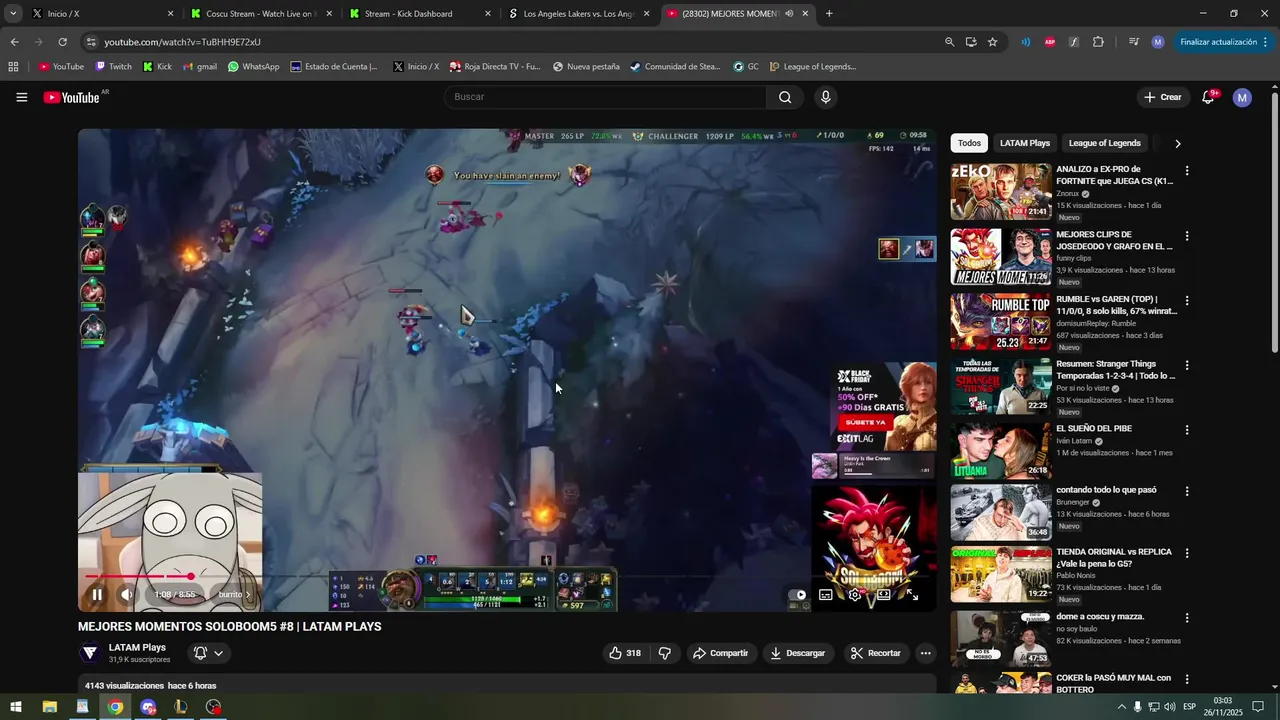Start voice search with microphone icon
The image size is (1280, 720).
826,97
